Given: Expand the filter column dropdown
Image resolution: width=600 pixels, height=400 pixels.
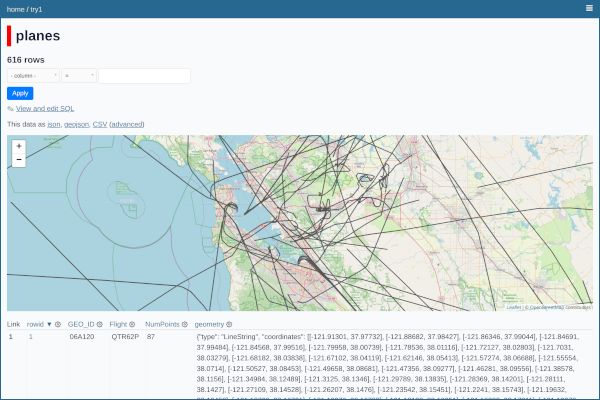Looking at the screenshot, I should 33,76.
